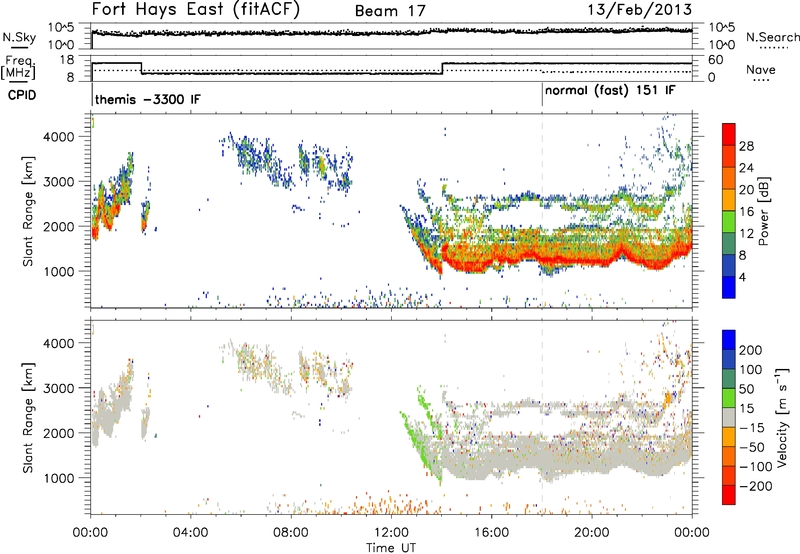Click the dotted line sample under "N.Search"
Viewport: 800px width, 554px height.
click(x=774, y=48)
